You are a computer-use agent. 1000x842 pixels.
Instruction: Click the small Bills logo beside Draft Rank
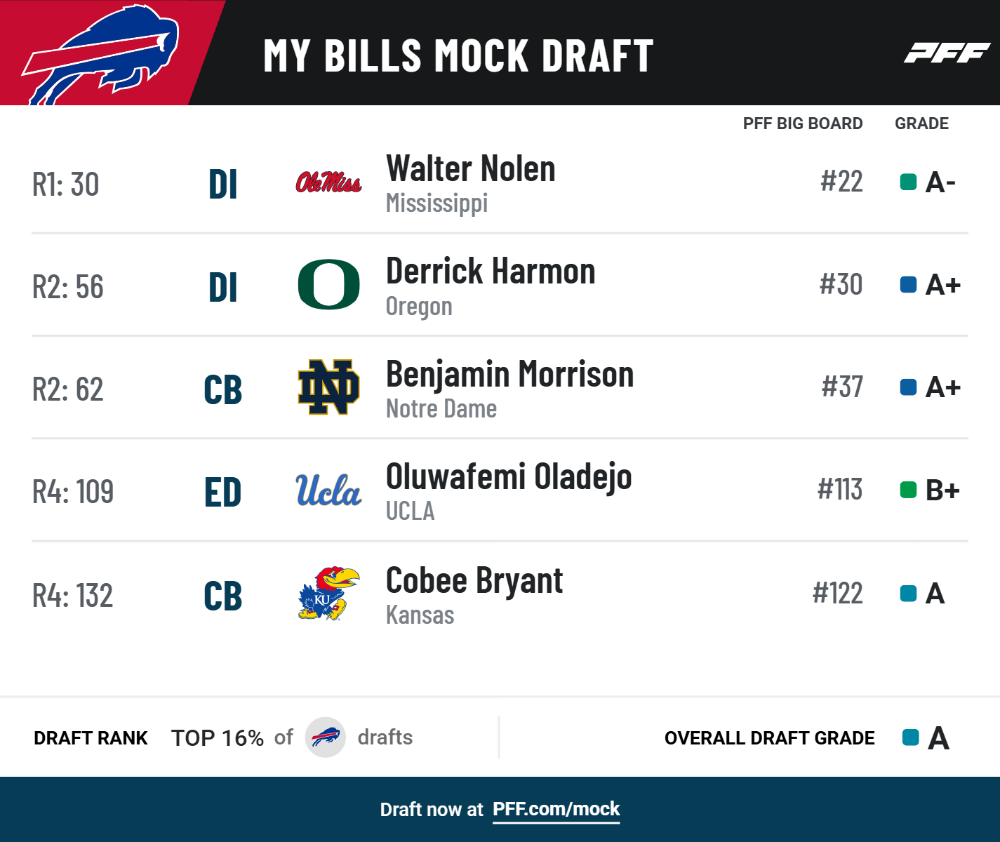click(x=325, y=737)
